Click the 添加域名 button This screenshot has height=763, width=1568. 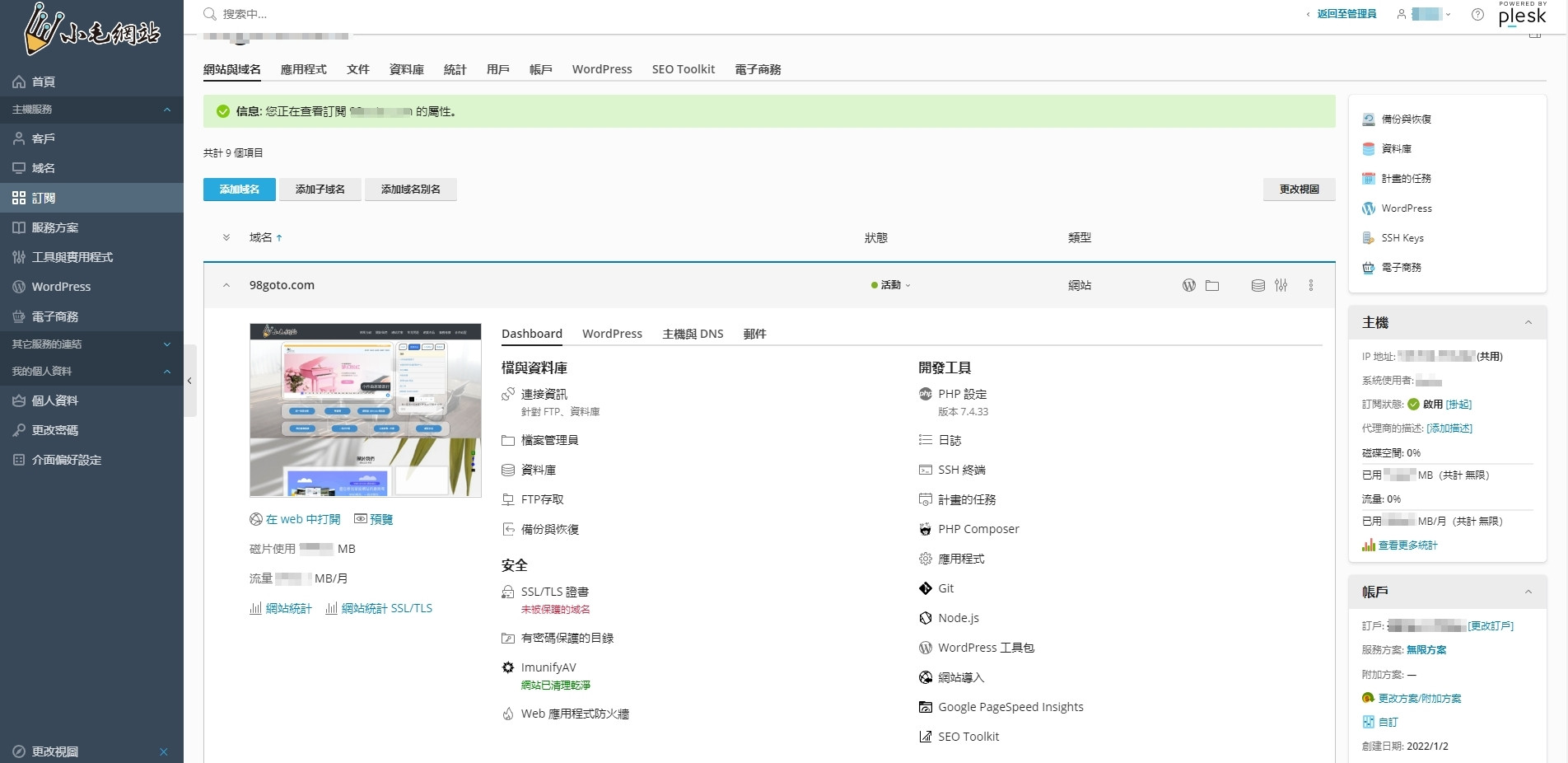(x=240, y=190)
